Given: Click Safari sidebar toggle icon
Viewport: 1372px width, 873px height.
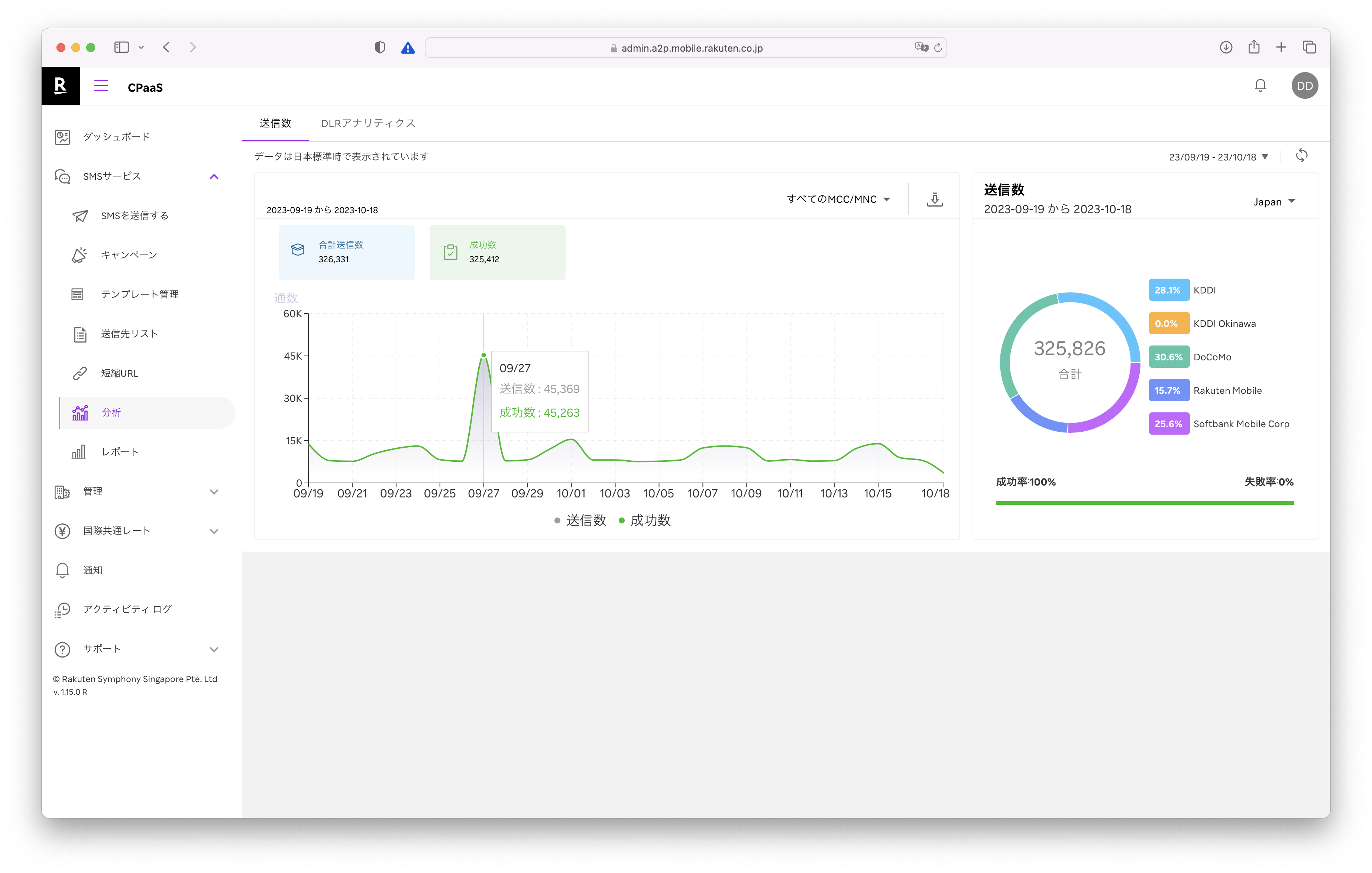Looking at the screenshot, I should (x=122, y=47).
